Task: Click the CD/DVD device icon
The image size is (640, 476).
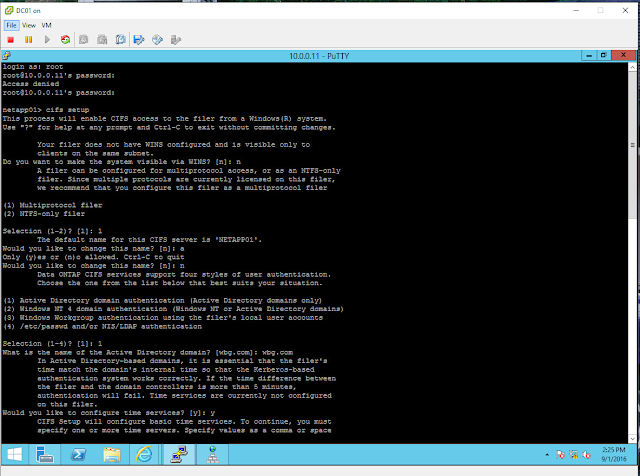Action: point(157,40)
